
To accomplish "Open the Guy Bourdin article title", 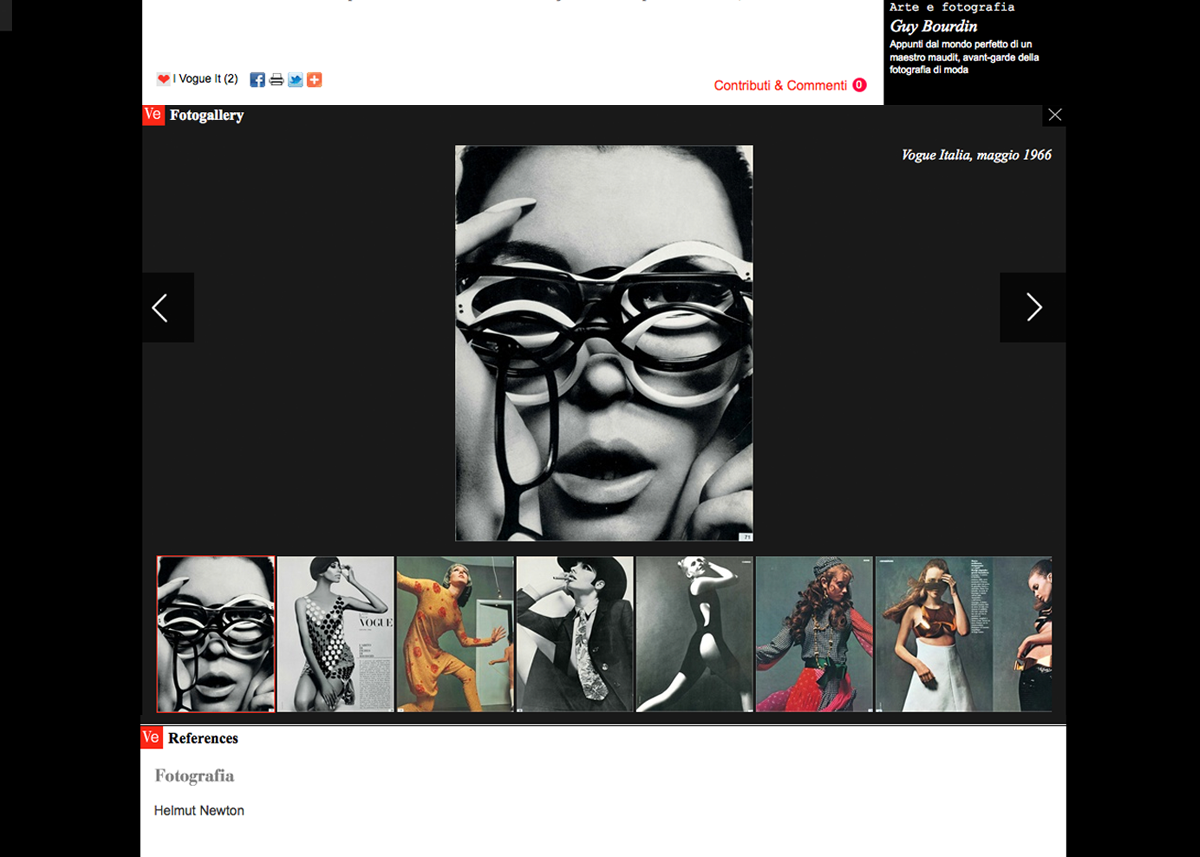I will point(934,27).
